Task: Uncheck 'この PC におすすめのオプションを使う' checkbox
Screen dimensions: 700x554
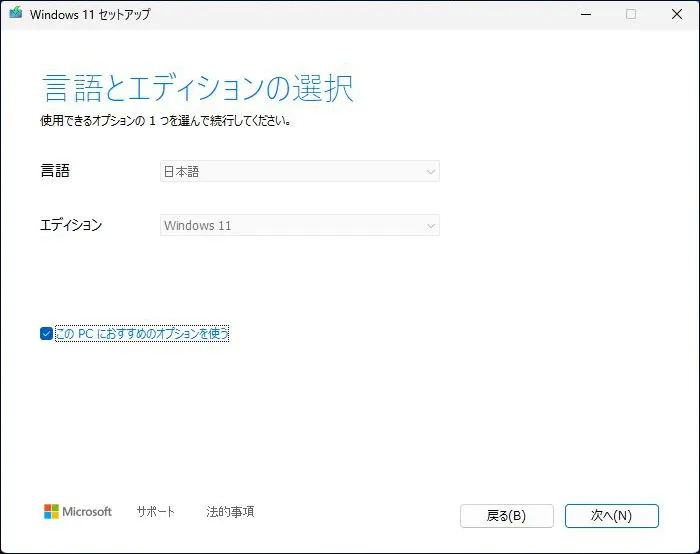Action: [x=46, y=333]
